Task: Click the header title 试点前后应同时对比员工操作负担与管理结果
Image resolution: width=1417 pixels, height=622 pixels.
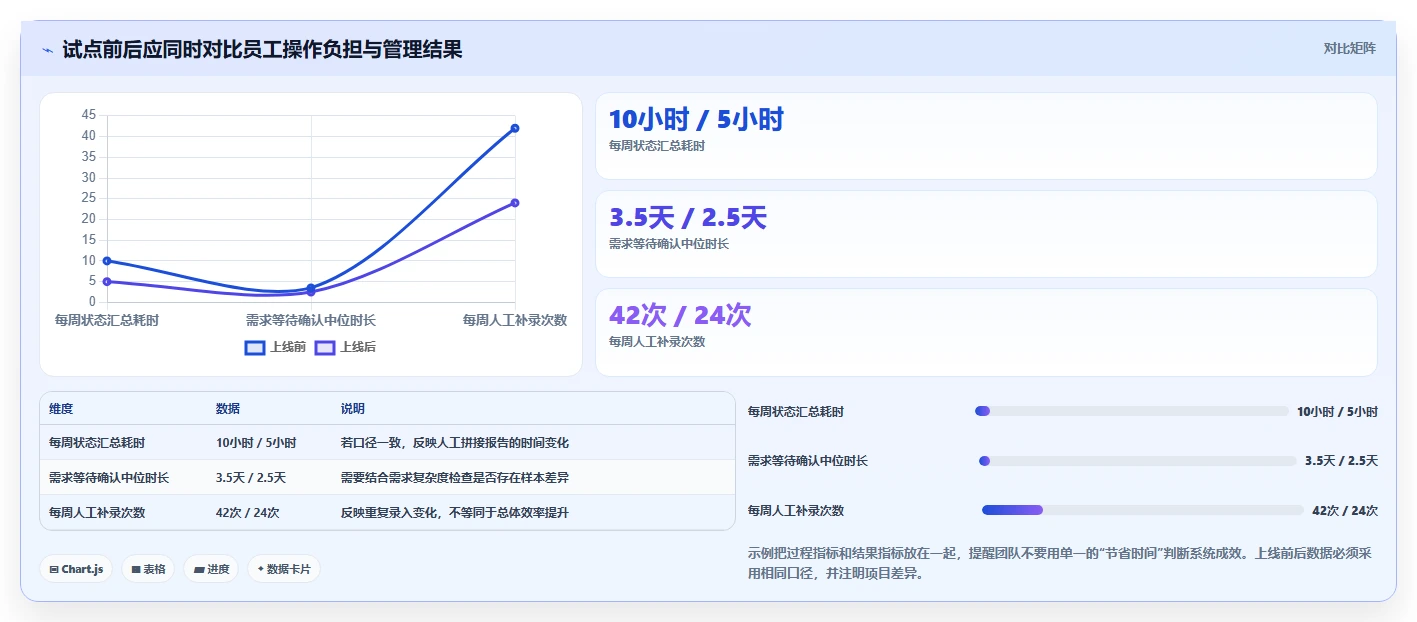Action: tap(262, 49)
